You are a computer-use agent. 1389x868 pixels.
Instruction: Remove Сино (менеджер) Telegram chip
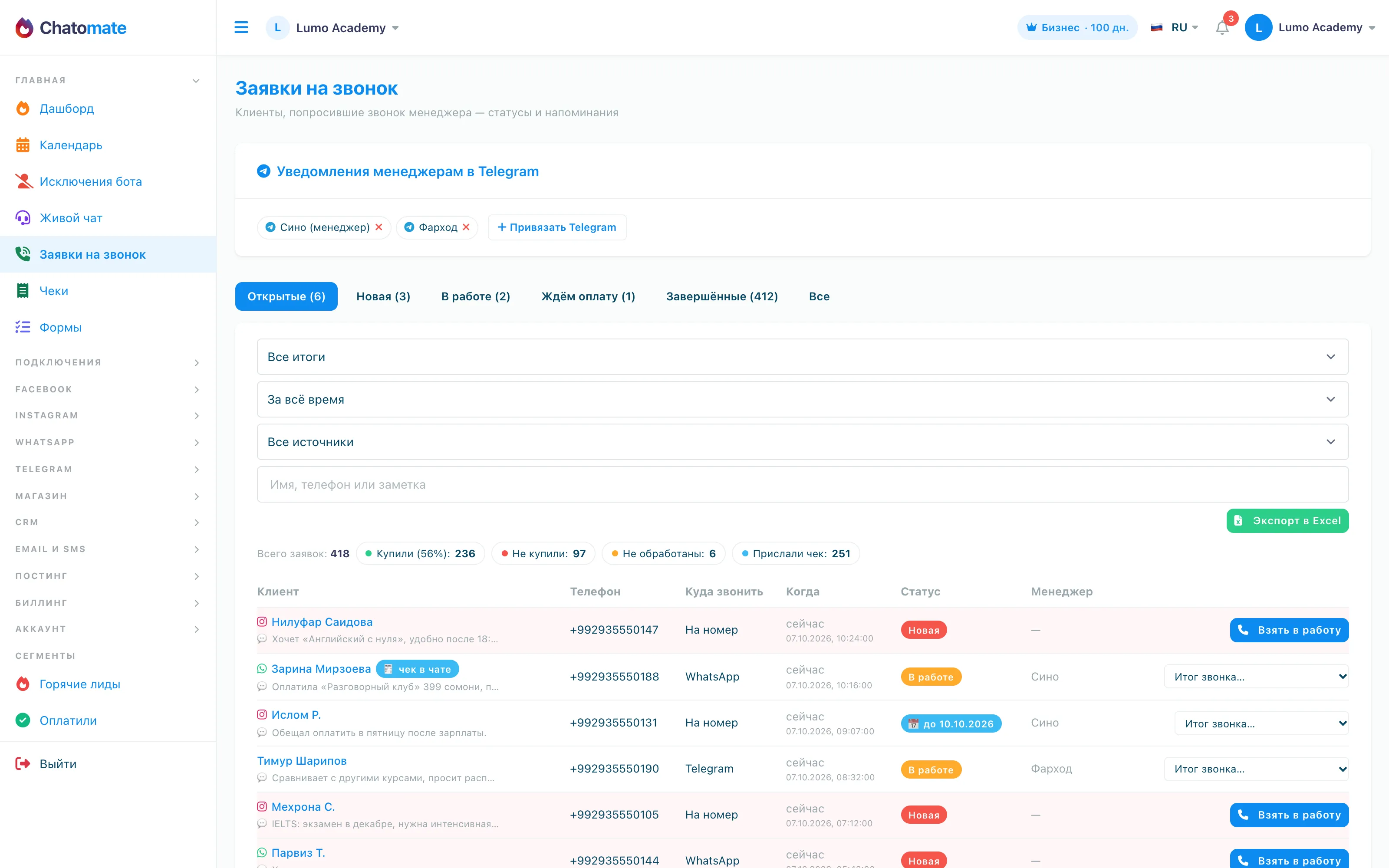(x=379, y=227)
